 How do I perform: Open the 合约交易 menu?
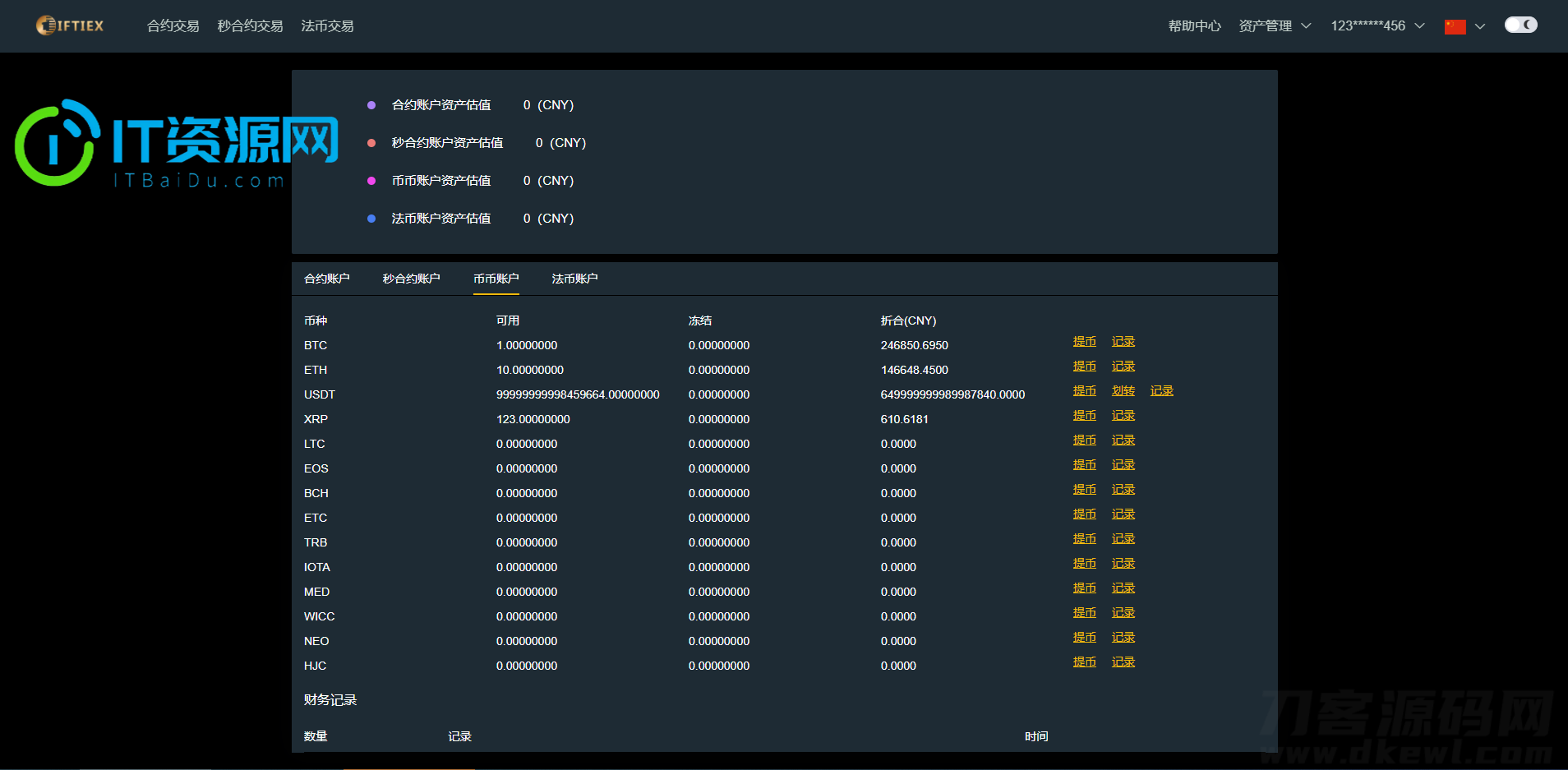173,26
